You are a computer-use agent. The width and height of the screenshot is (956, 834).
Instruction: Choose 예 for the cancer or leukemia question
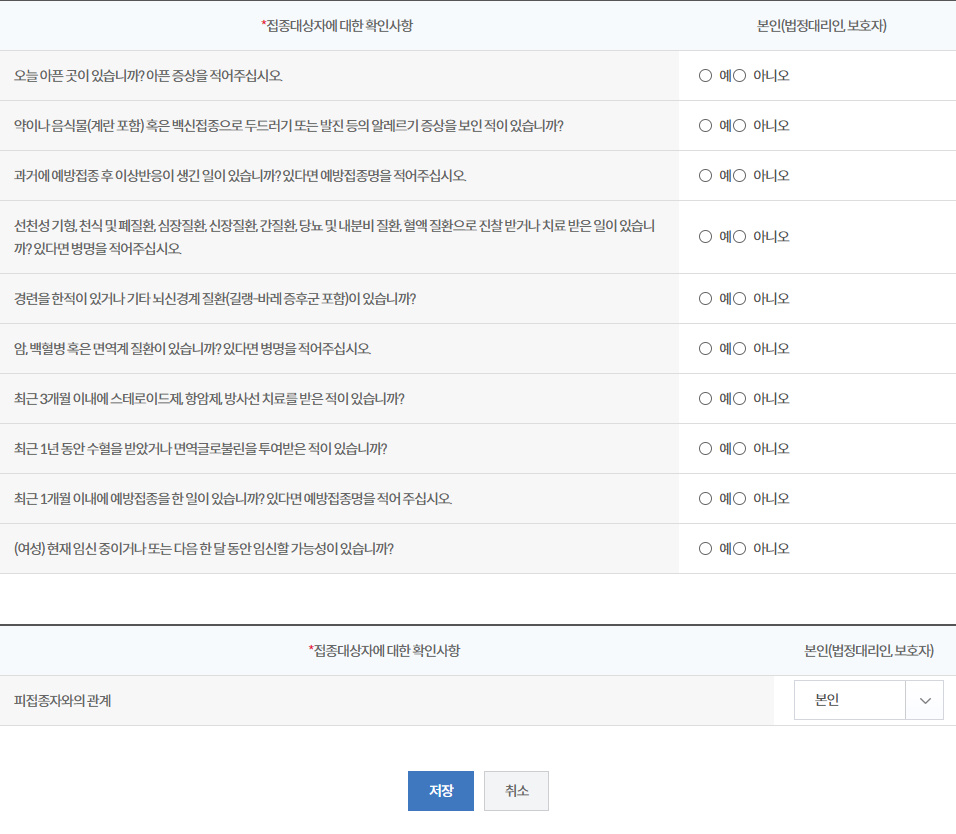(x=705, y=347)
